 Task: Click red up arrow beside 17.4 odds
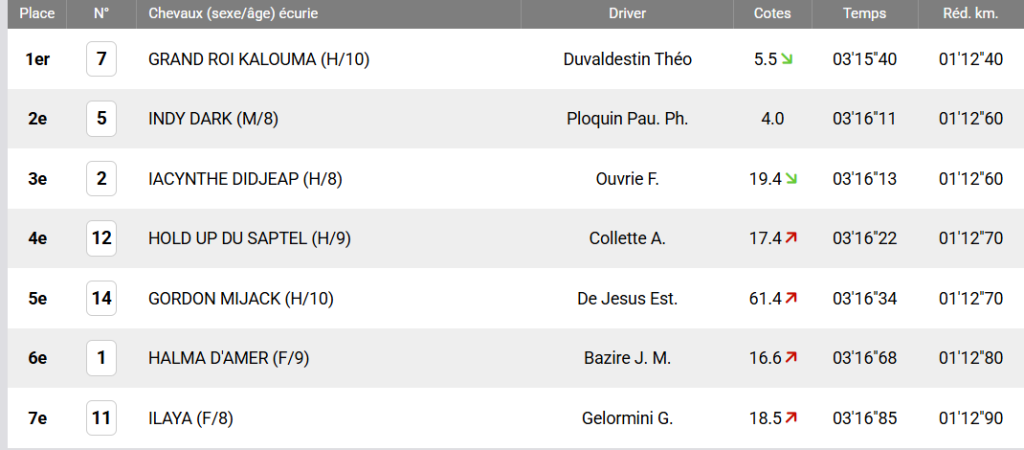791,238
